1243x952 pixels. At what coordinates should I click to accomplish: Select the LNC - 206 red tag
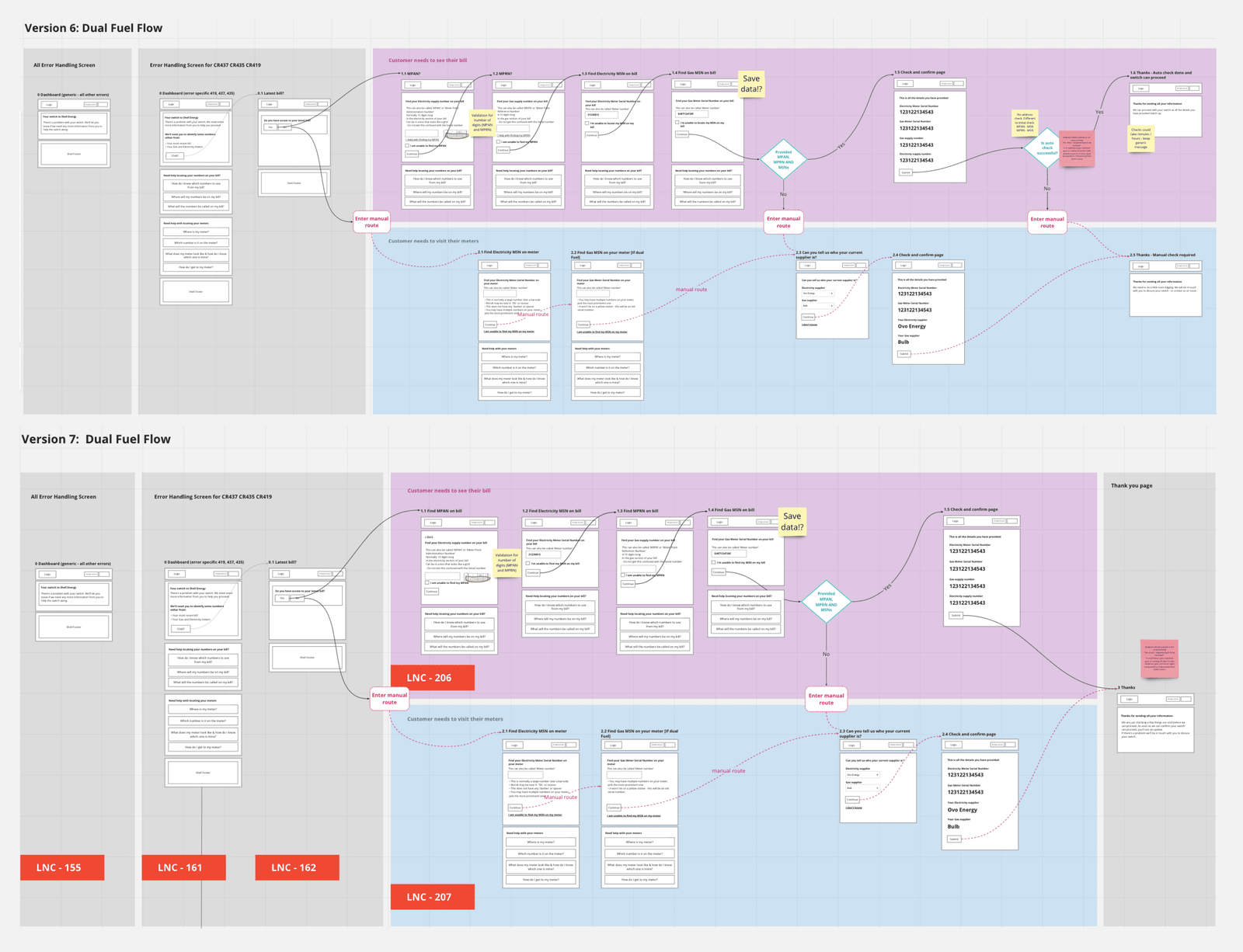(x=432, y=677)
